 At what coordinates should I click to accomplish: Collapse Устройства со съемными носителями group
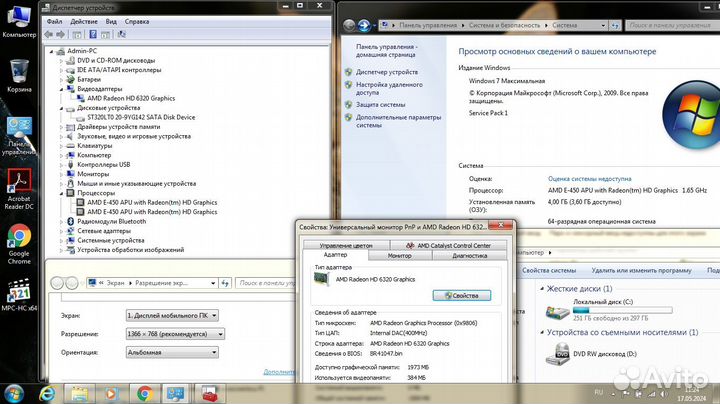pos(542,332)
